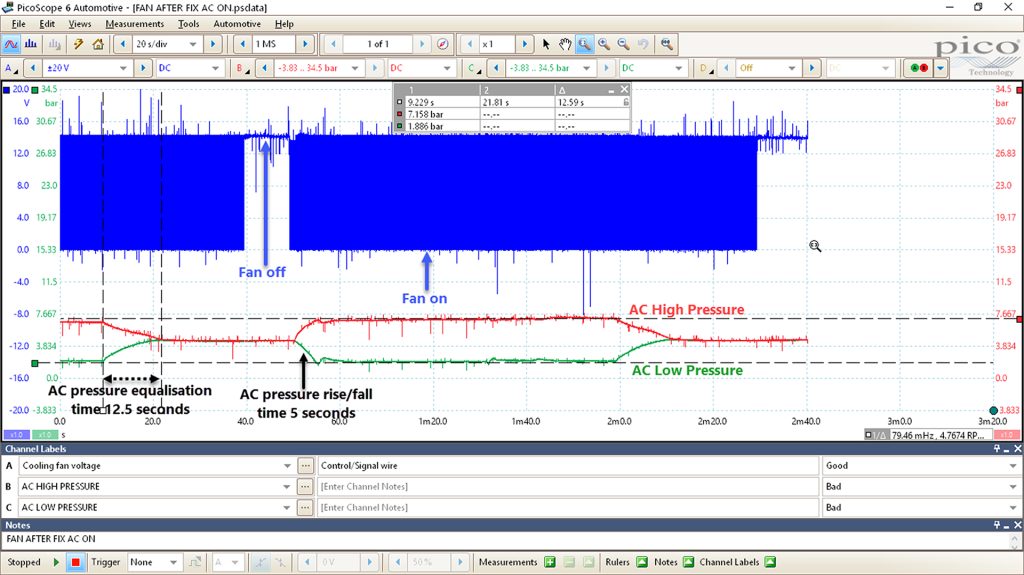The width and height of the screenshot is (1024, 575).
Task: Click Zoom to full view icon
Action: point(667,44)
